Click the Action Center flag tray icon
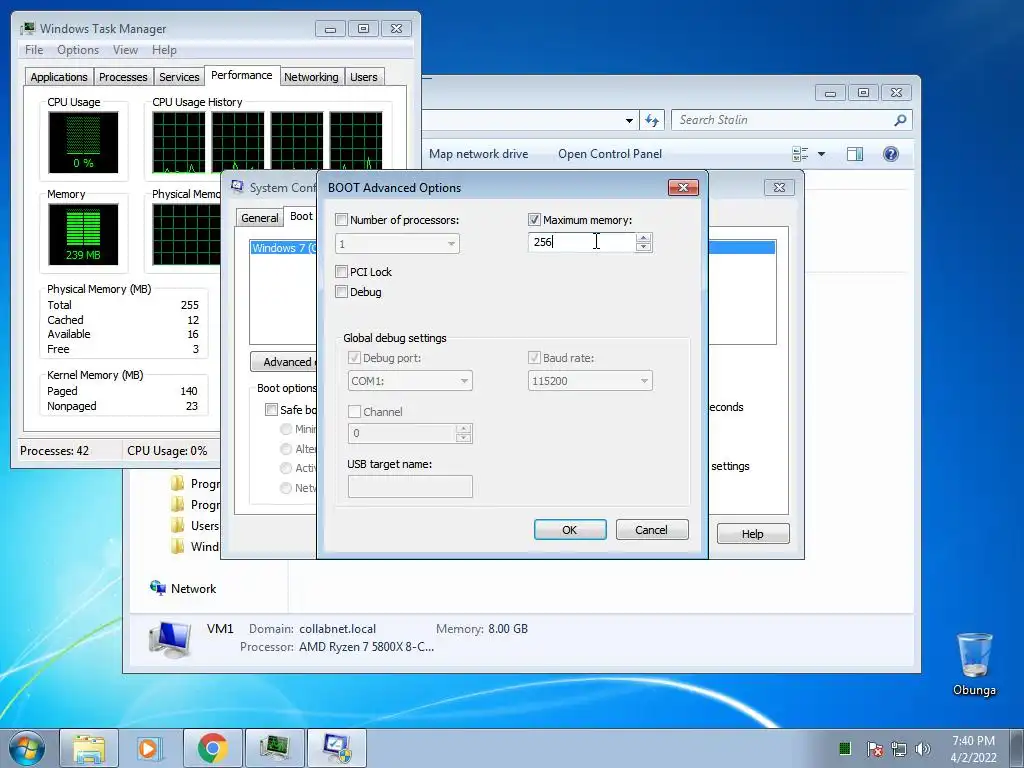 (x=874, y=748)
